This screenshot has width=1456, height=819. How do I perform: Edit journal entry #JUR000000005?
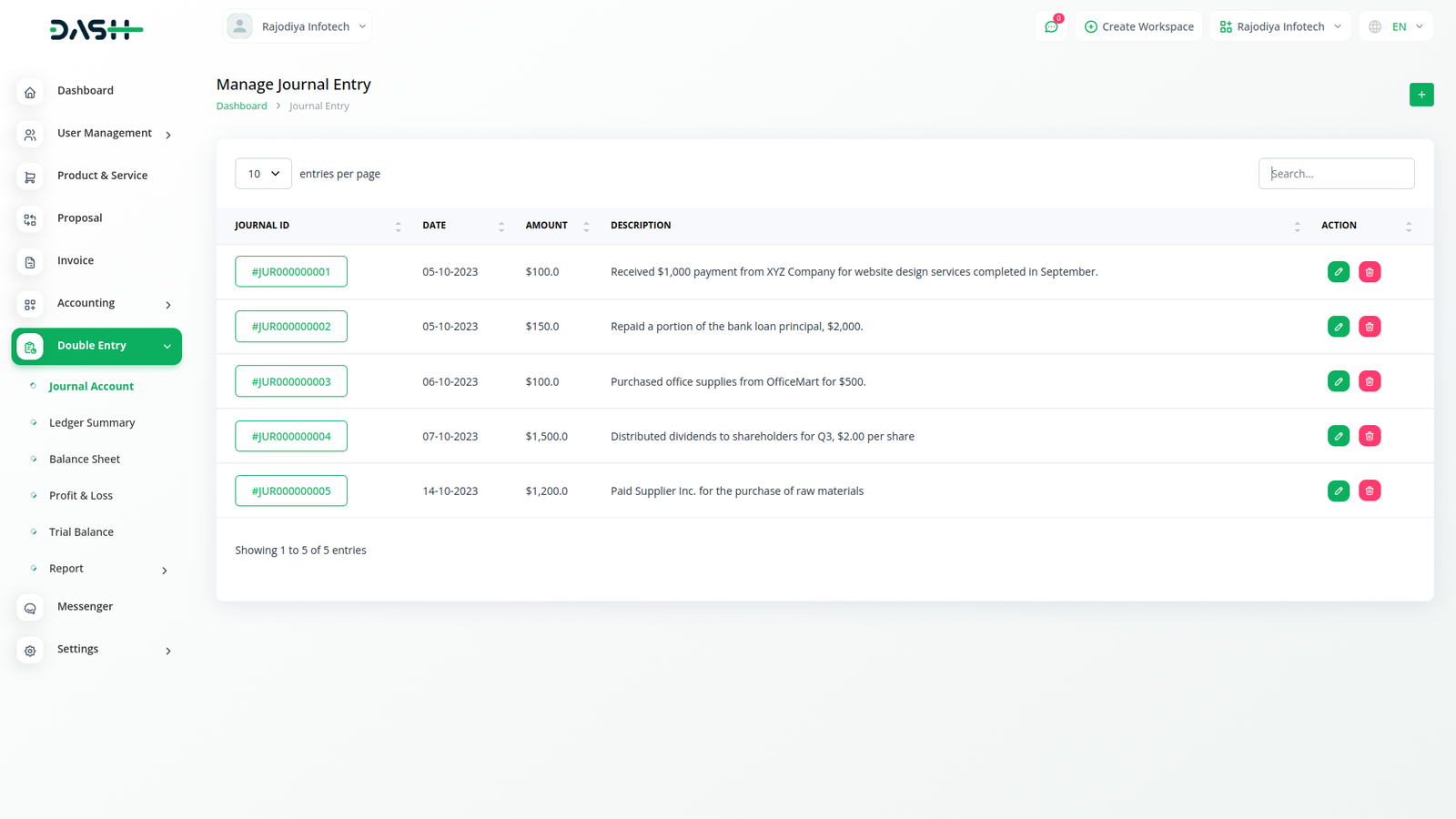tap(1339, 490)
